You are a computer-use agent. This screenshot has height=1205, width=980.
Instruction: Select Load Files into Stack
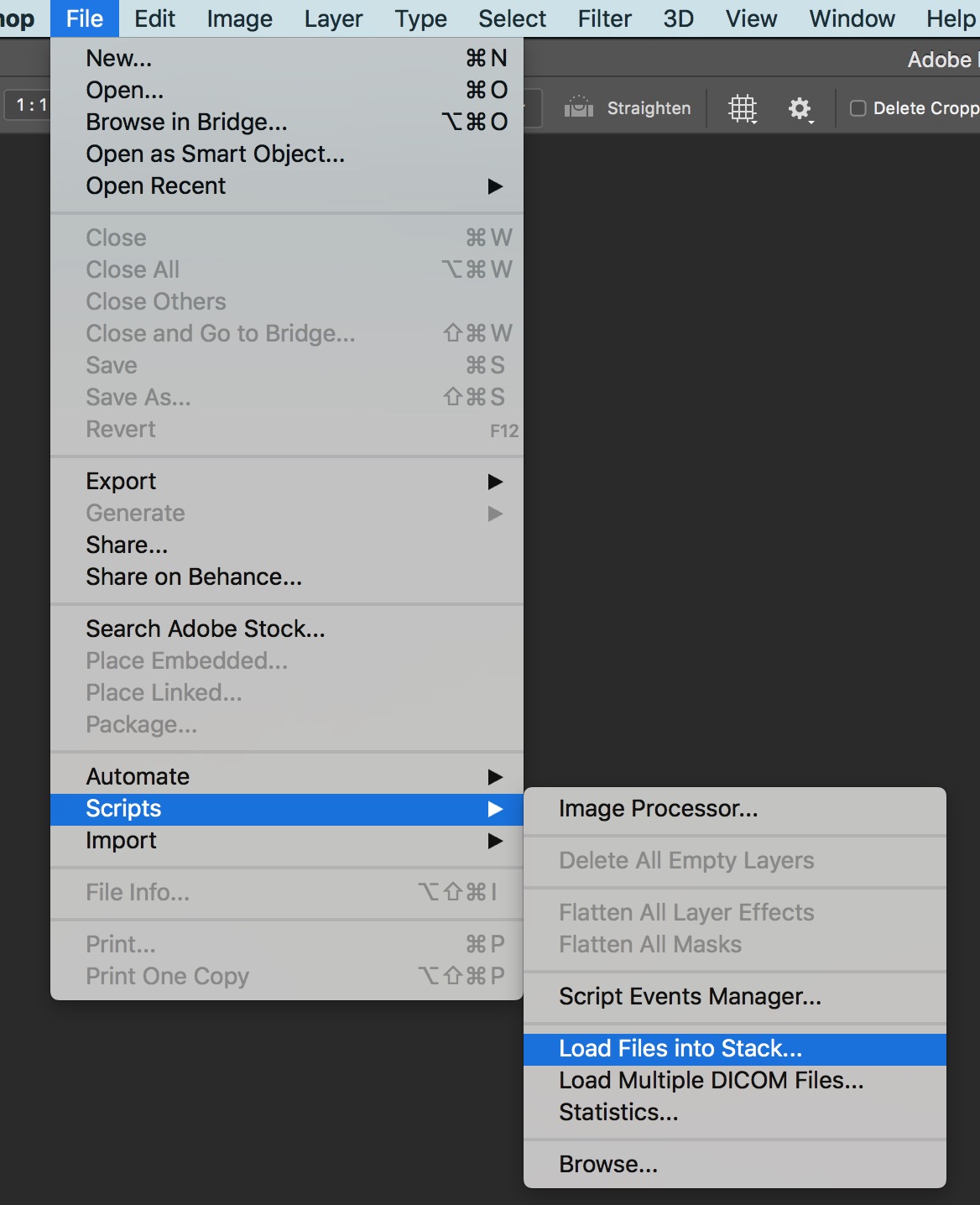coord(680,1048)
